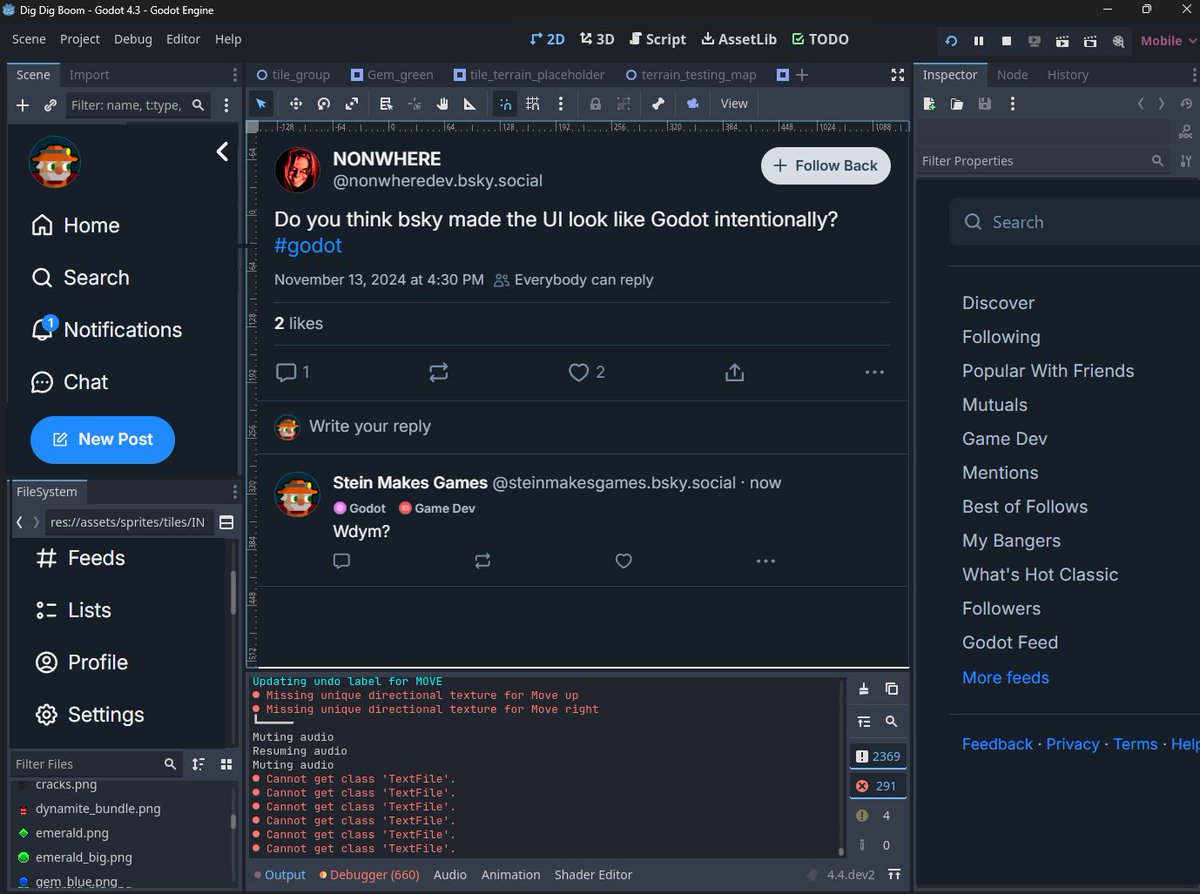
Task: Pause the running project
Action: click(979, 41)
